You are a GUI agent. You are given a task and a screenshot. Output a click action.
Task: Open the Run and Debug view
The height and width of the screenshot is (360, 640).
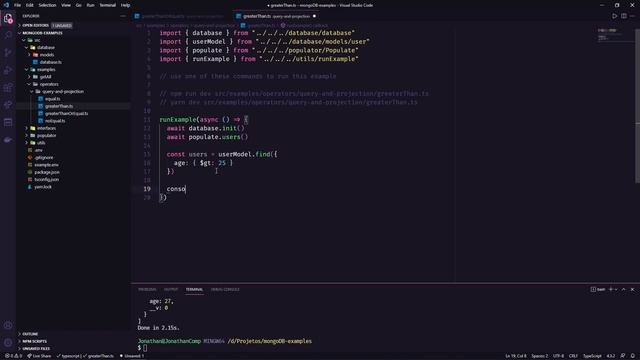pyautogui.click(x=8, y=70)
